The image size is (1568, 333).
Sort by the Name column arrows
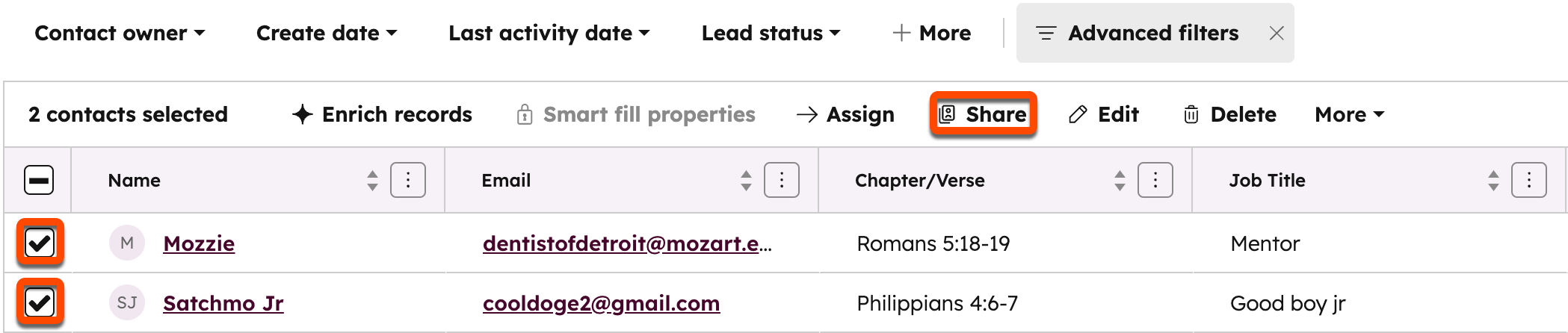coord(372,180)
